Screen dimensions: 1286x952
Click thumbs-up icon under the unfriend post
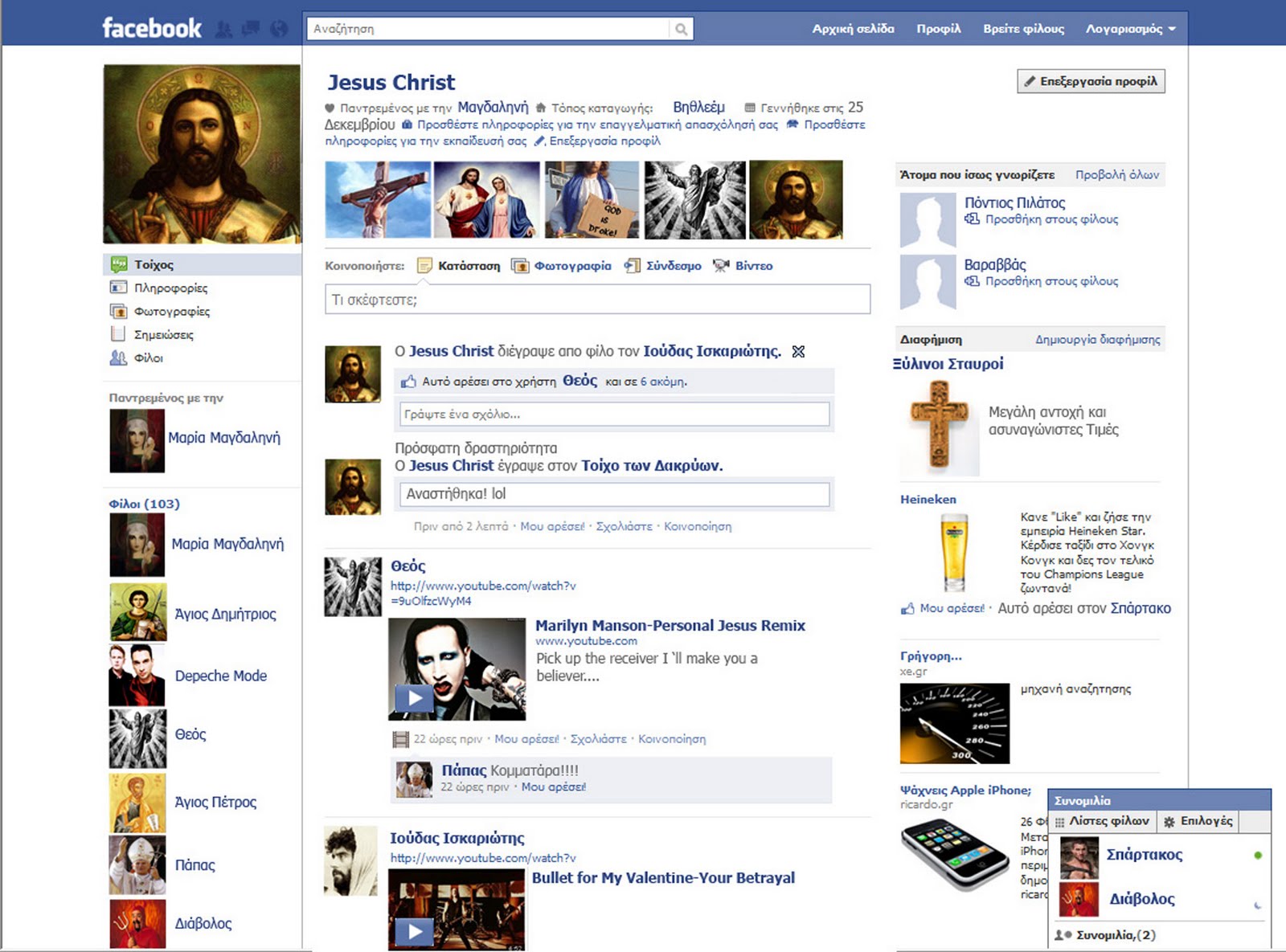(408, 382)
